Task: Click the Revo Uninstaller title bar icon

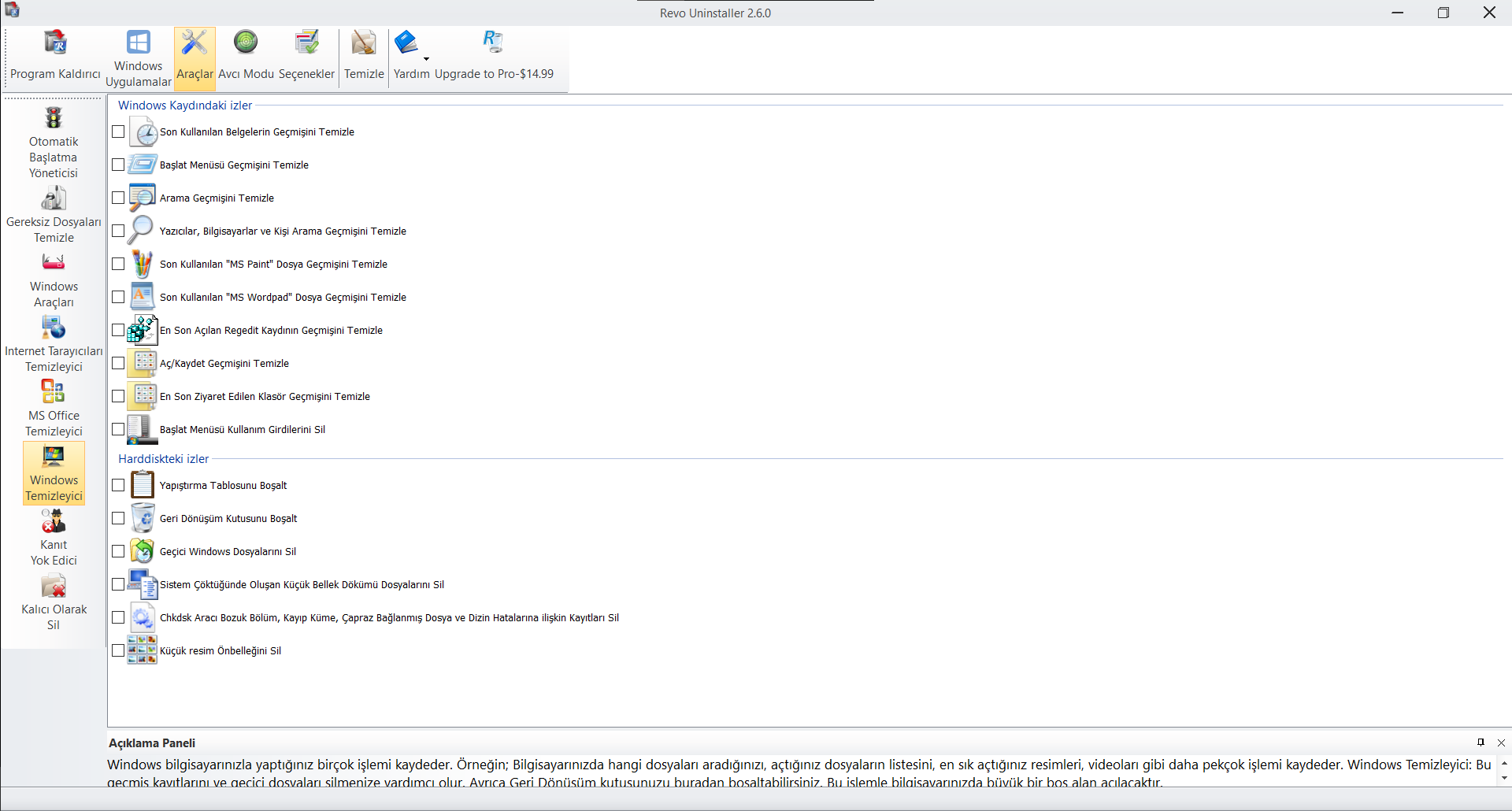Action: click(12, 10)
